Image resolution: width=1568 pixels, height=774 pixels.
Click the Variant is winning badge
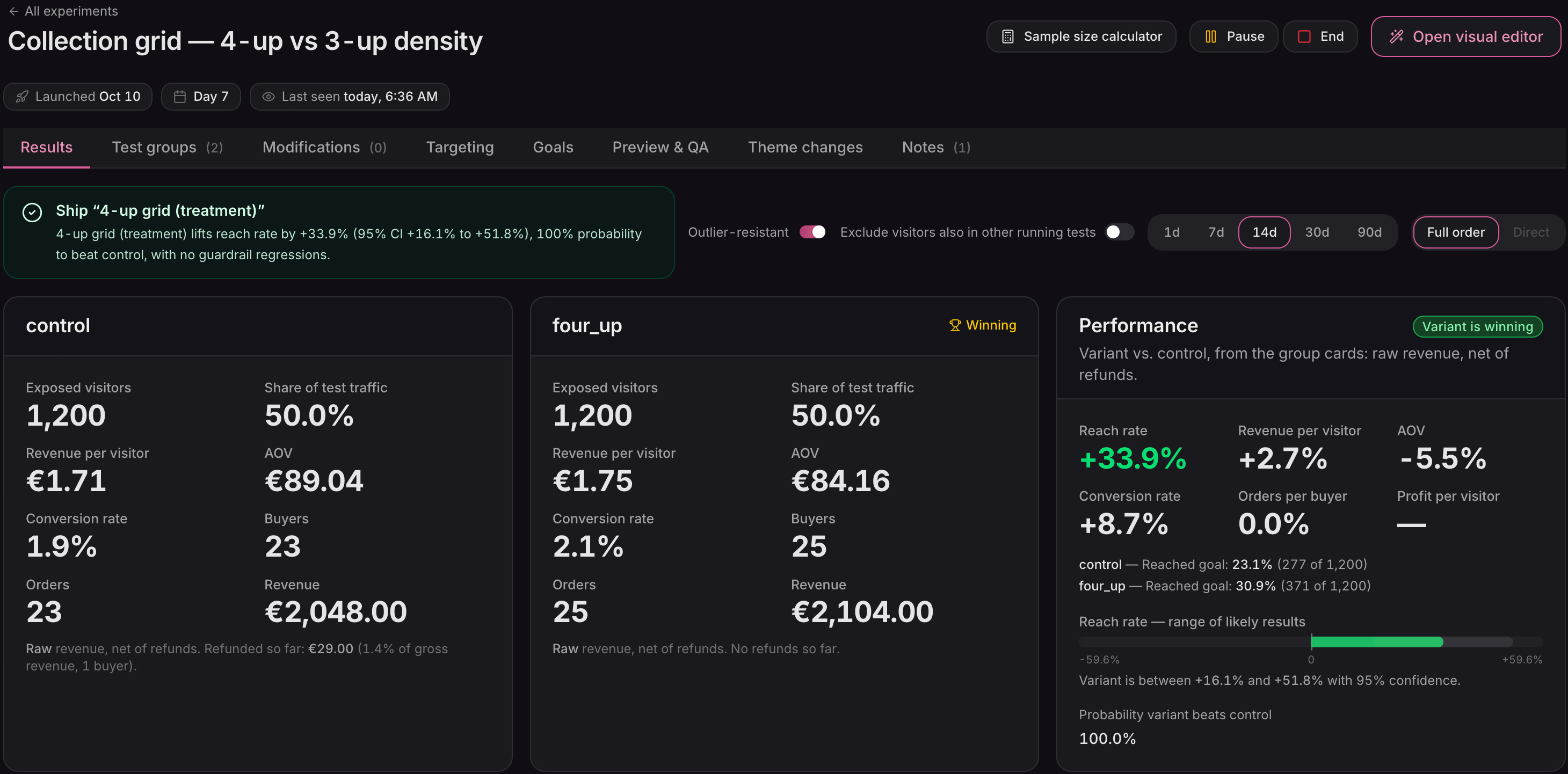click(x=1478, y=326)
